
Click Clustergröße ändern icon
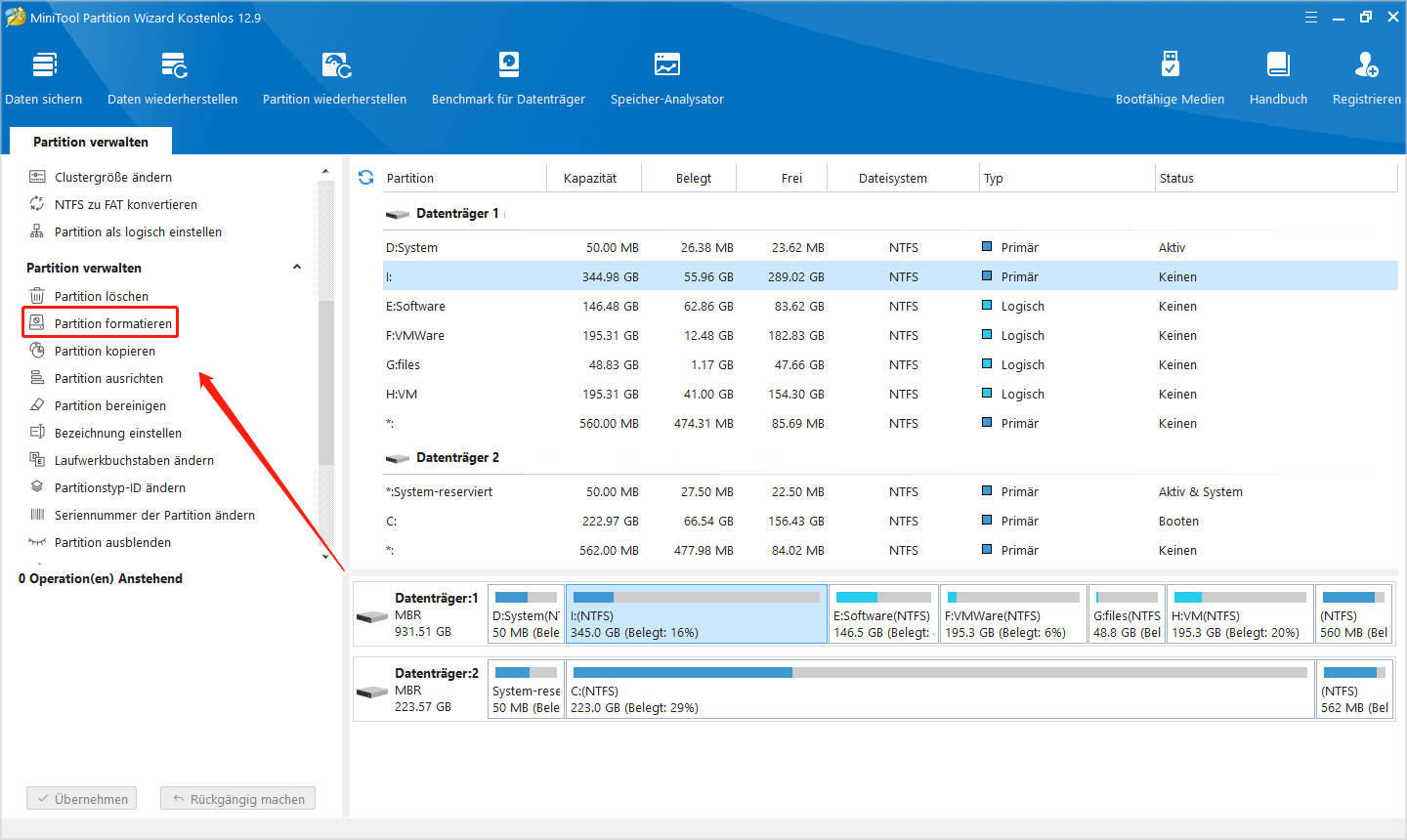pyautogui.click(x=37, y=177)
